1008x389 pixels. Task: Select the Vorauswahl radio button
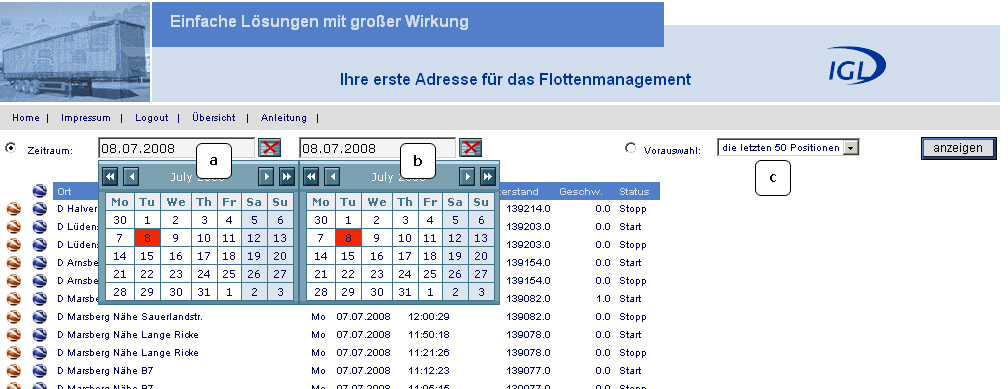(631, 148)
